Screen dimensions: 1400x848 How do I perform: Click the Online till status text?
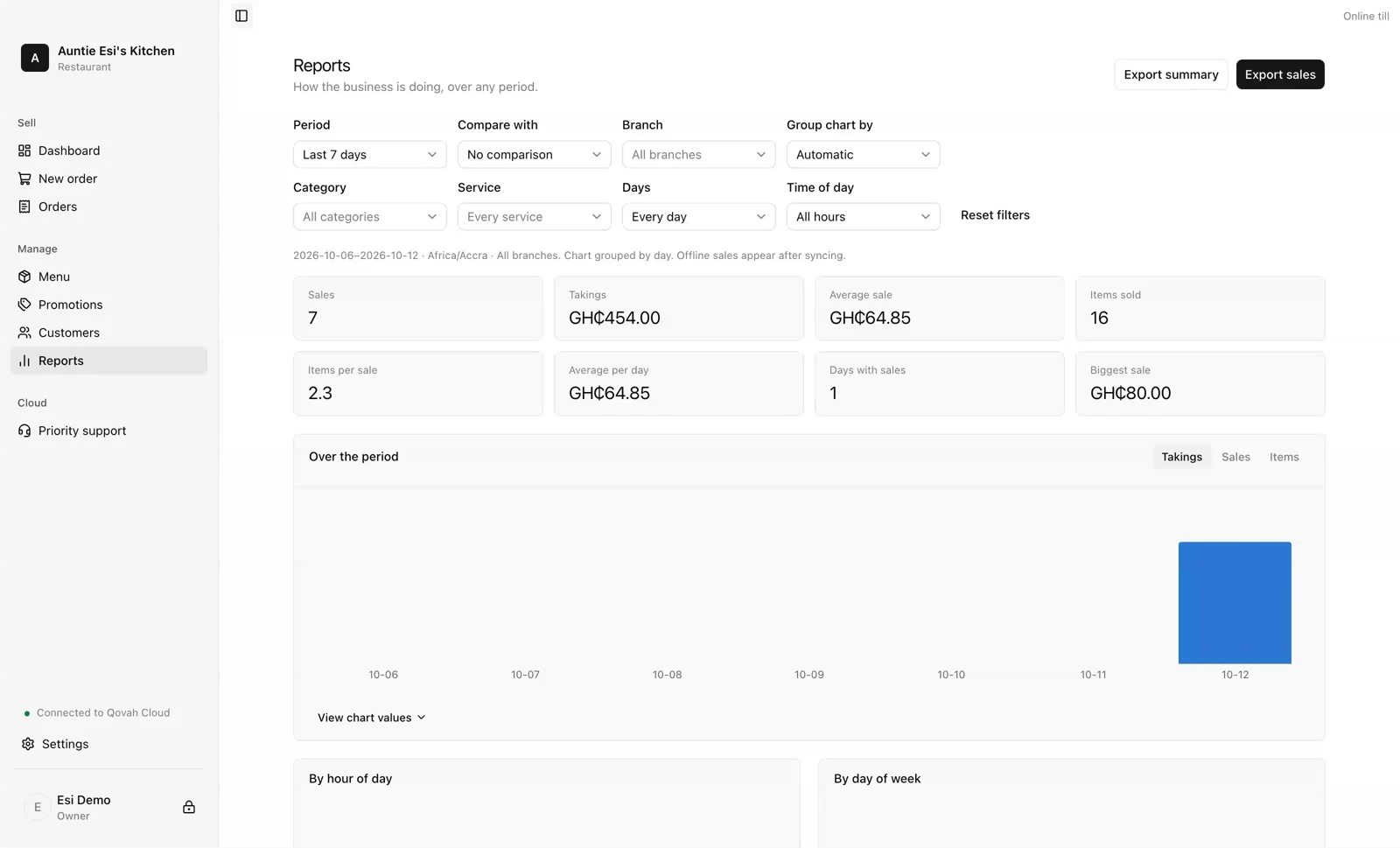click(1366, 16)
